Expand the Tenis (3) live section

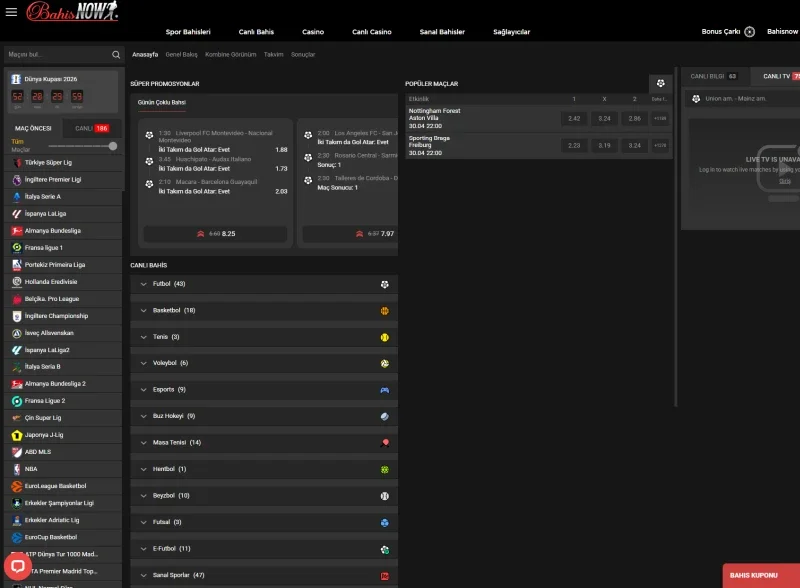click(264, 337)
